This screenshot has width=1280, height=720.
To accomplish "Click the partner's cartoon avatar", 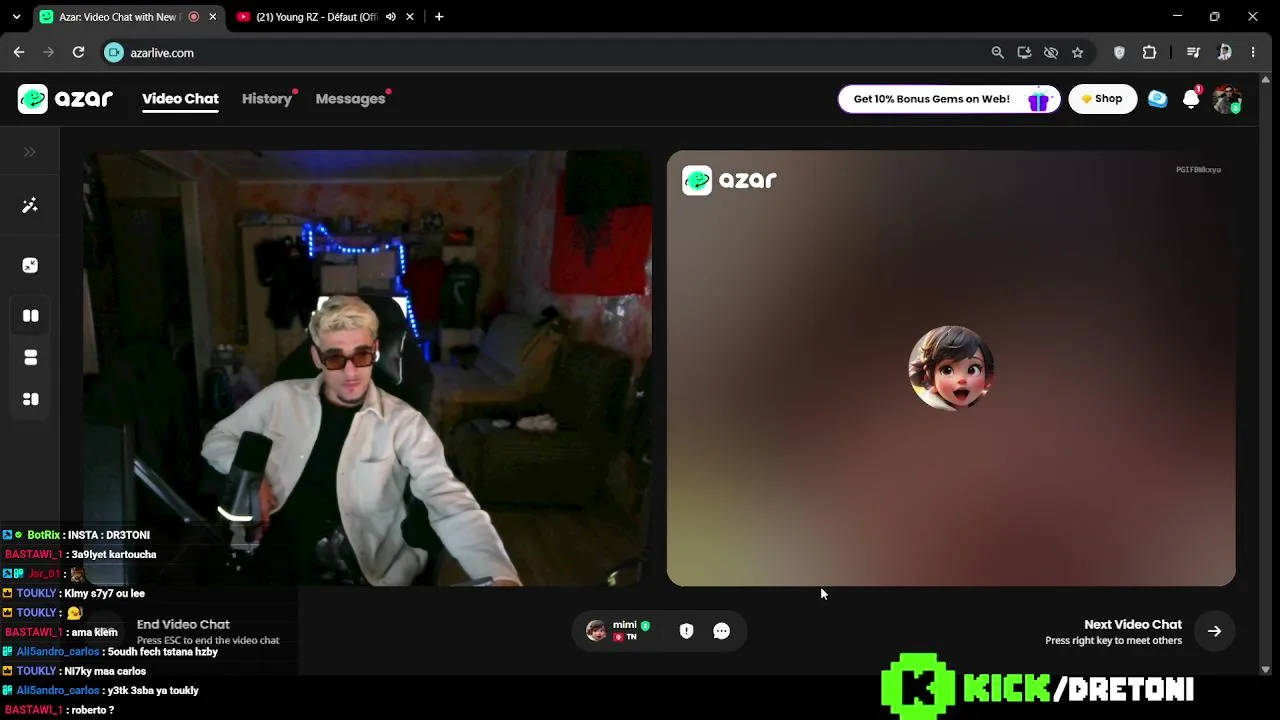I will pyautogui.click(x=951, y=368).
